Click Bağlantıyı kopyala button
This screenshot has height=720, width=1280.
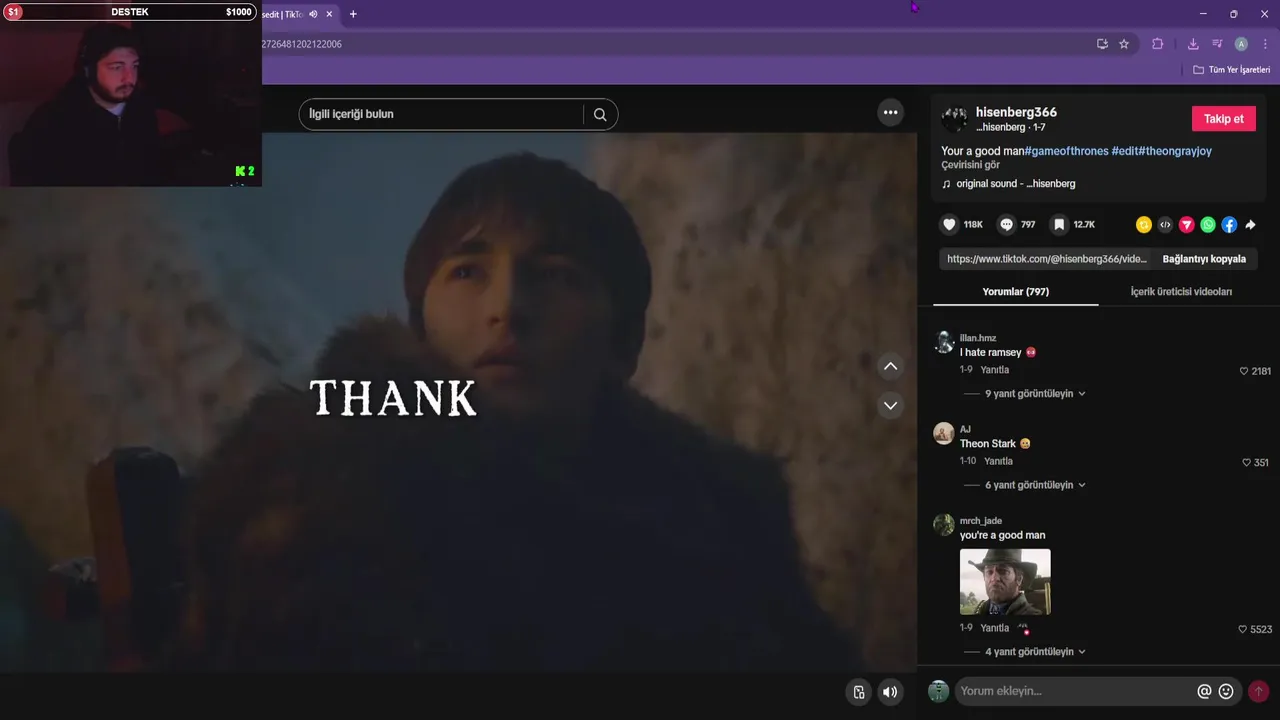[1204, 259]
